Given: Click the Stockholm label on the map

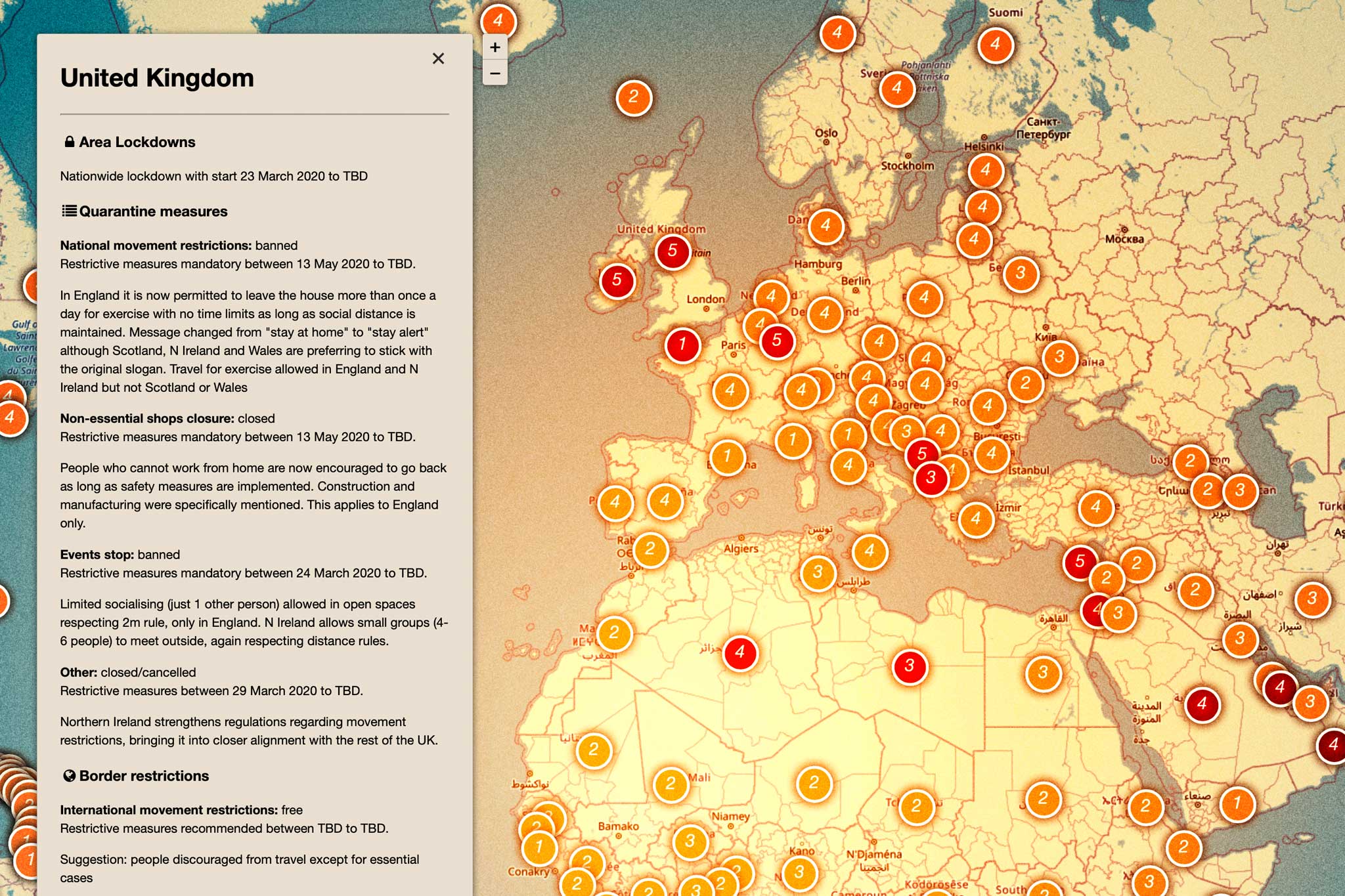Looking at the screenshot, I should tap(907, 166).
